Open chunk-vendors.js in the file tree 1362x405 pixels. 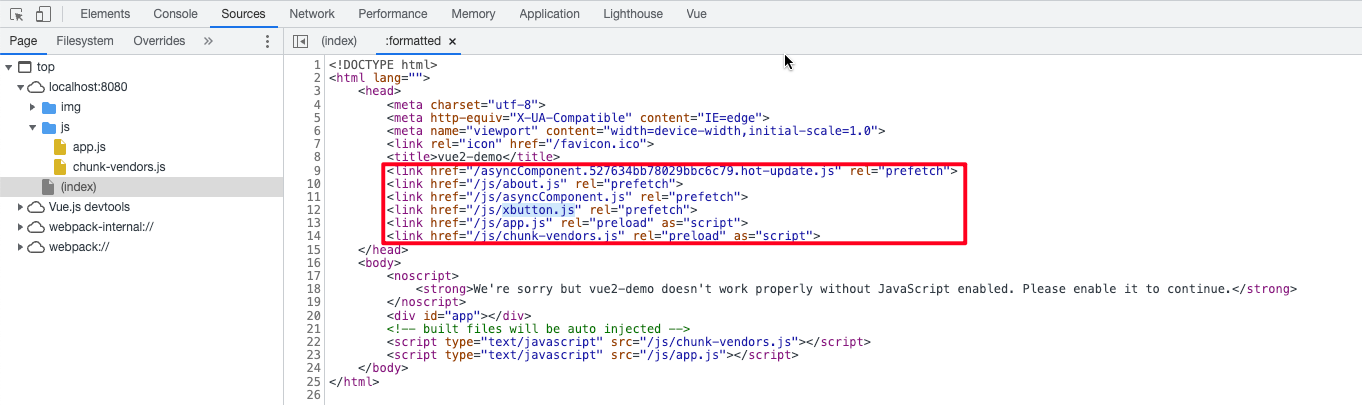(118, 167)
